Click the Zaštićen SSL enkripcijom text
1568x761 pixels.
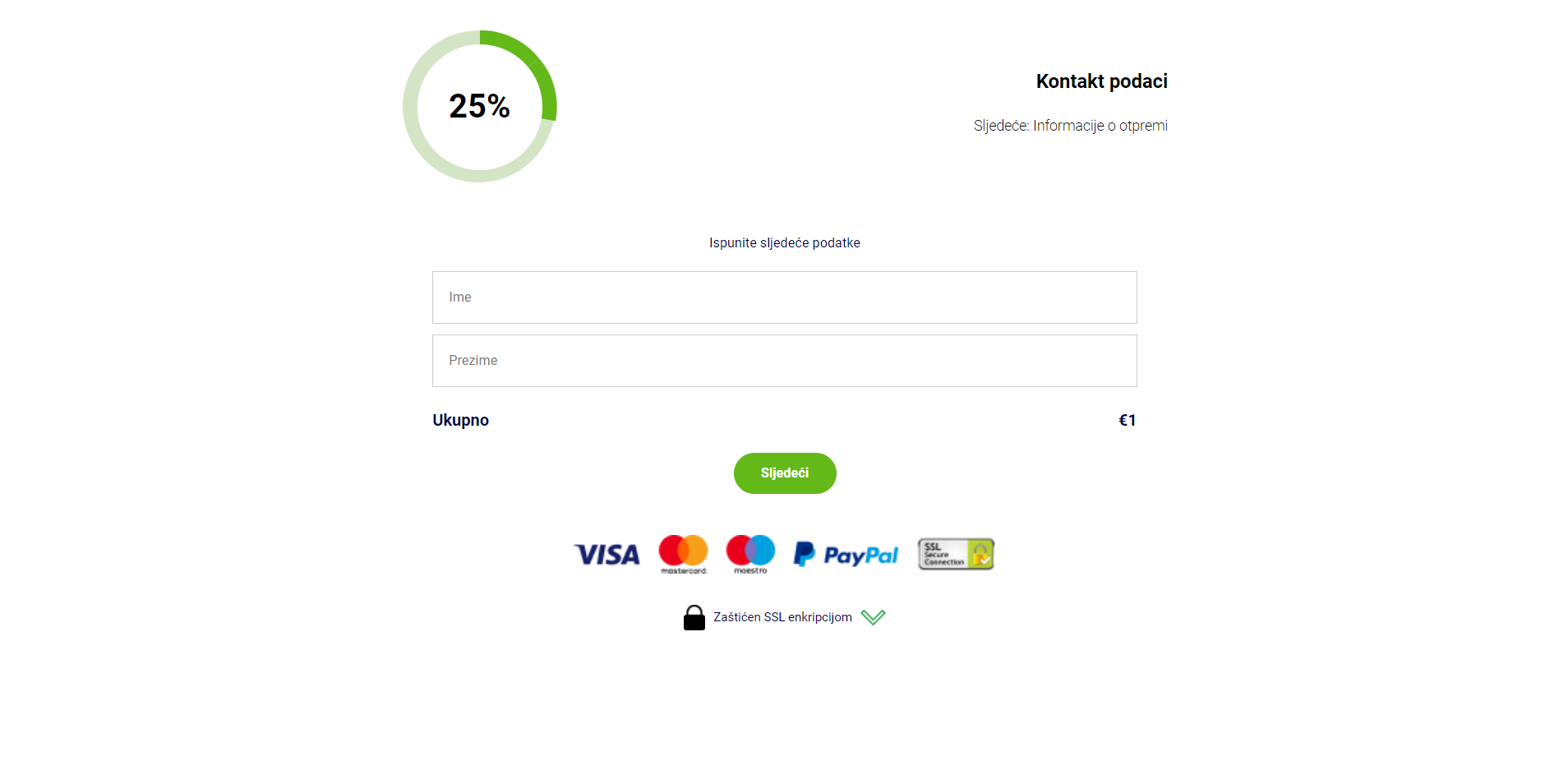click(782, 617)
